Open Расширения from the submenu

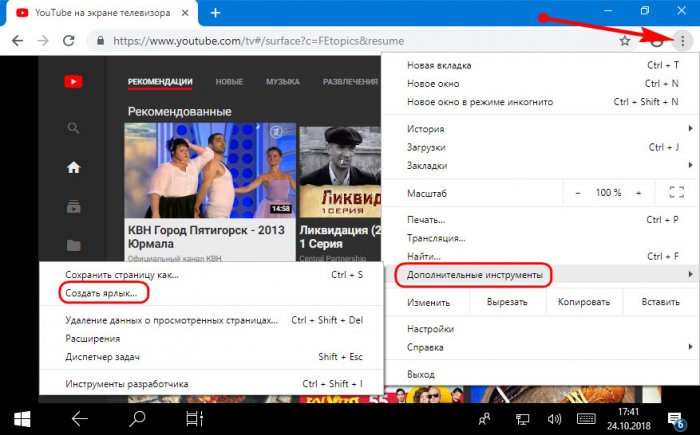pos(212,339)
